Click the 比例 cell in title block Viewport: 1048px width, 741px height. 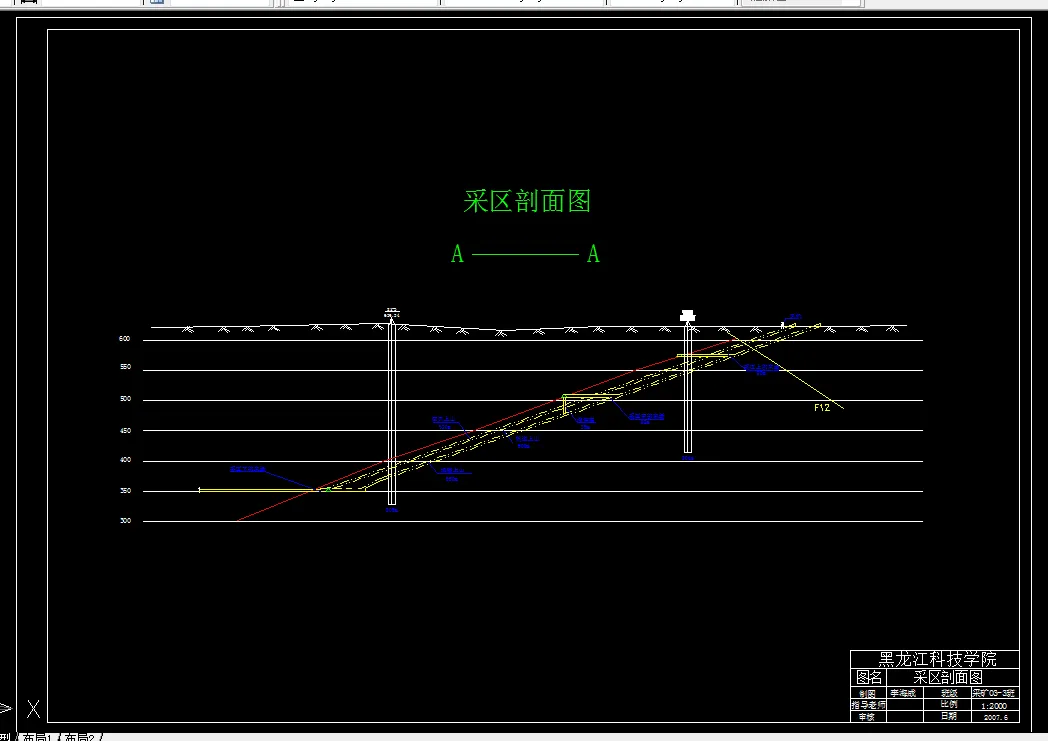[949, 705]
